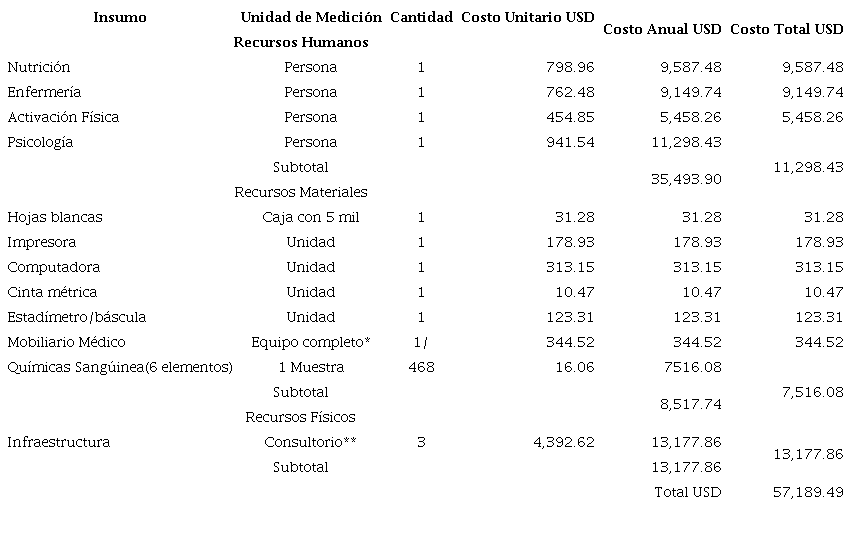
Task: Select the Costo Total USD header
Action: 786,29
